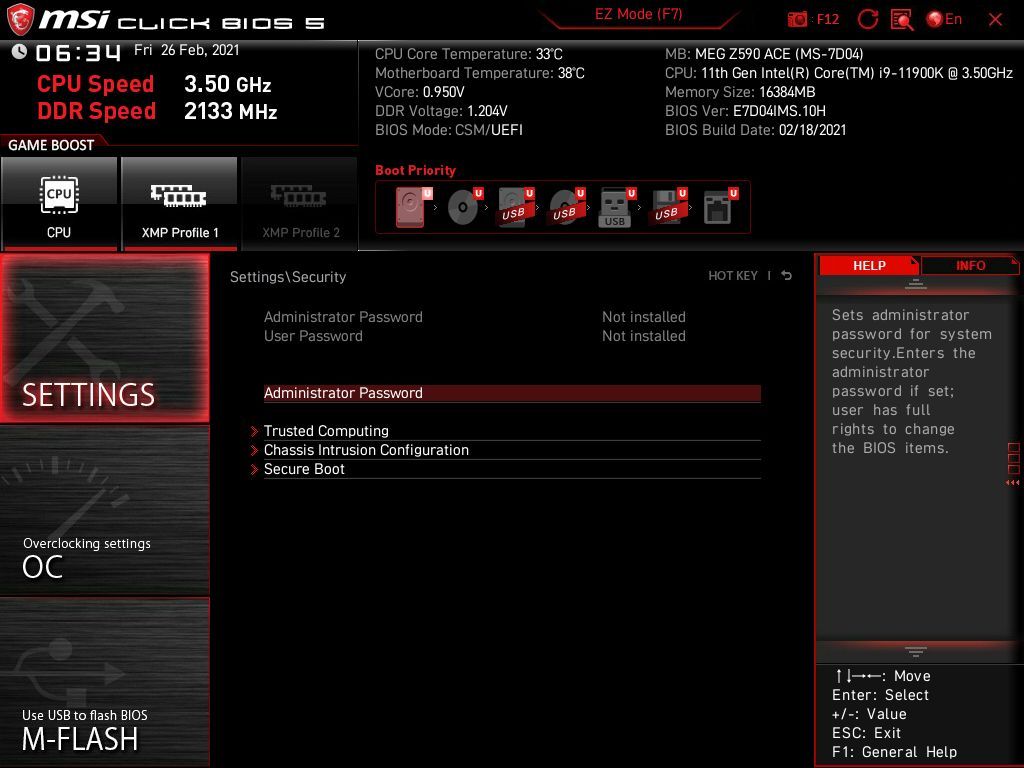This screenshot has width=1024, height=768.
Task: Switch to the HELP tab
Action: click(869, 266)
